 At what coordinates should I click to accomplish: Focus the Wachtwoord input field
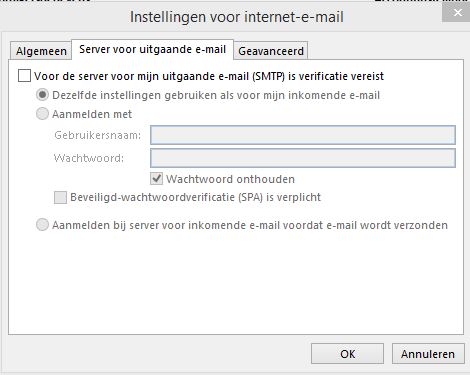click(303, 158)
